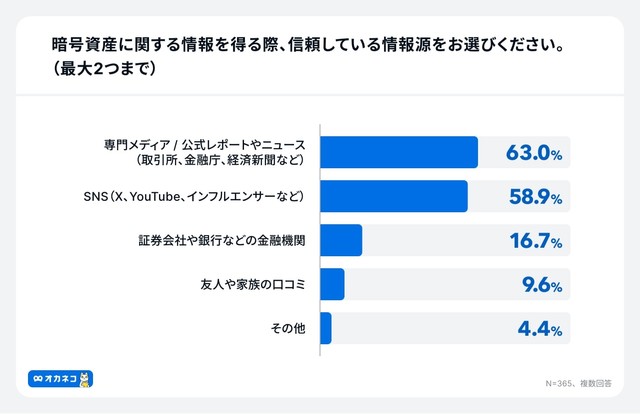Click the cat mascot beside the オカネコ logo
The image size is (640, 414).
click(85, 379)
